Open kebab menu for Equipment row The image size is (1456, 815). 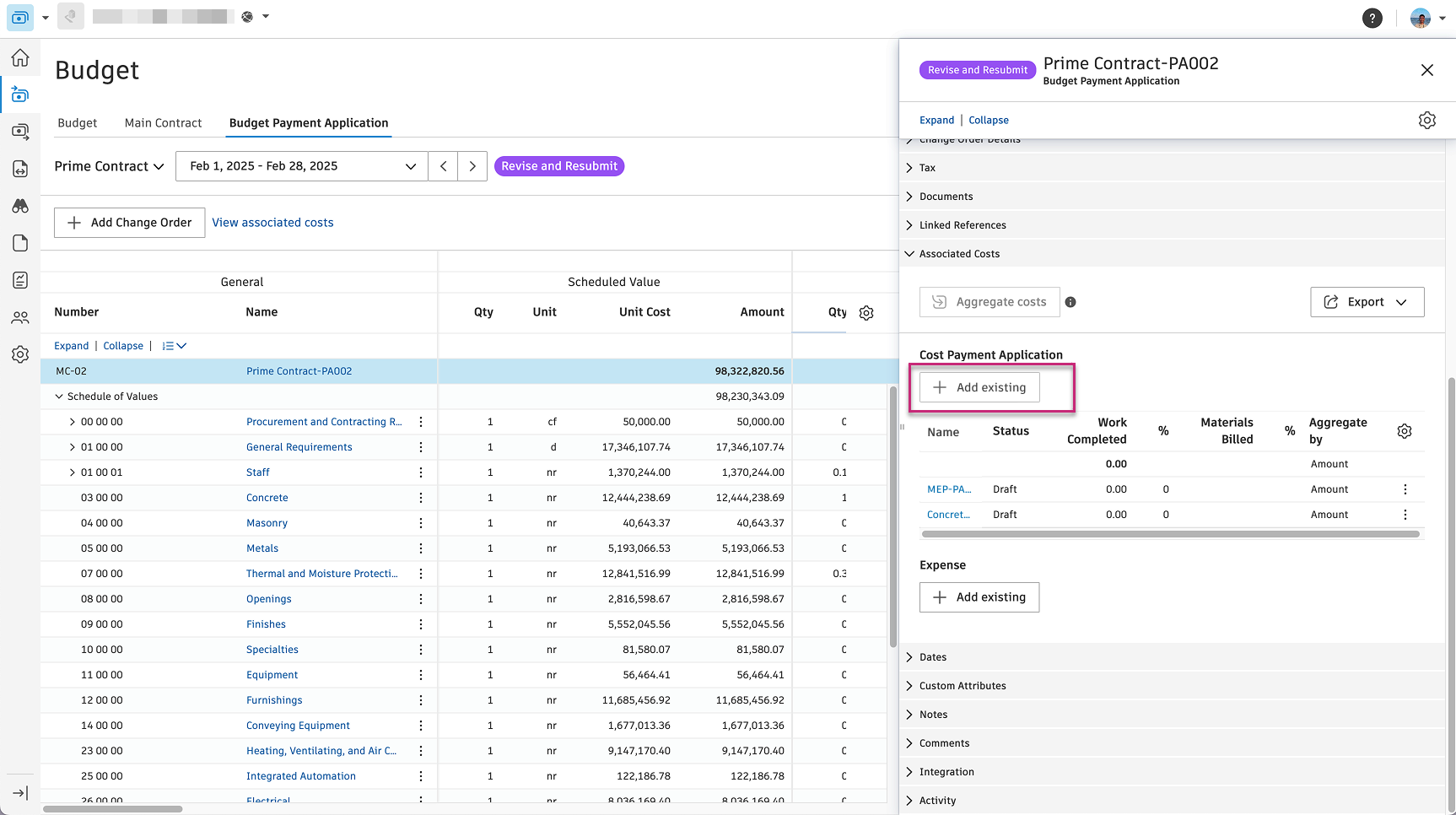[421, 675]
